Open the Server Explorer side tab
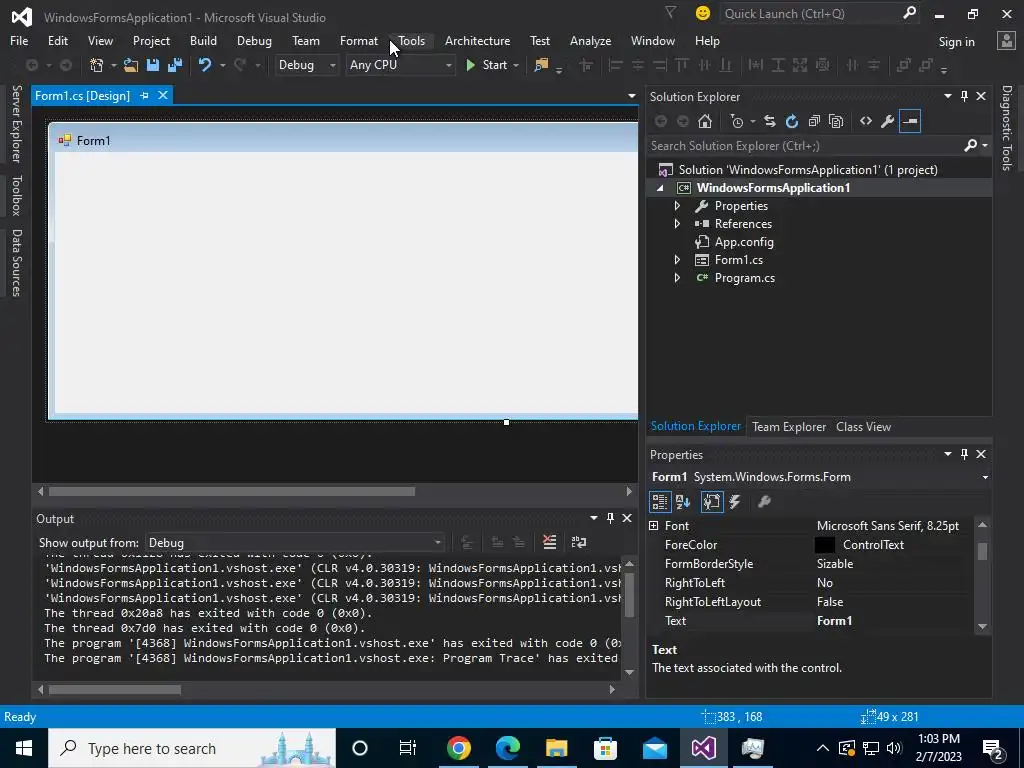 pos(16,123)
